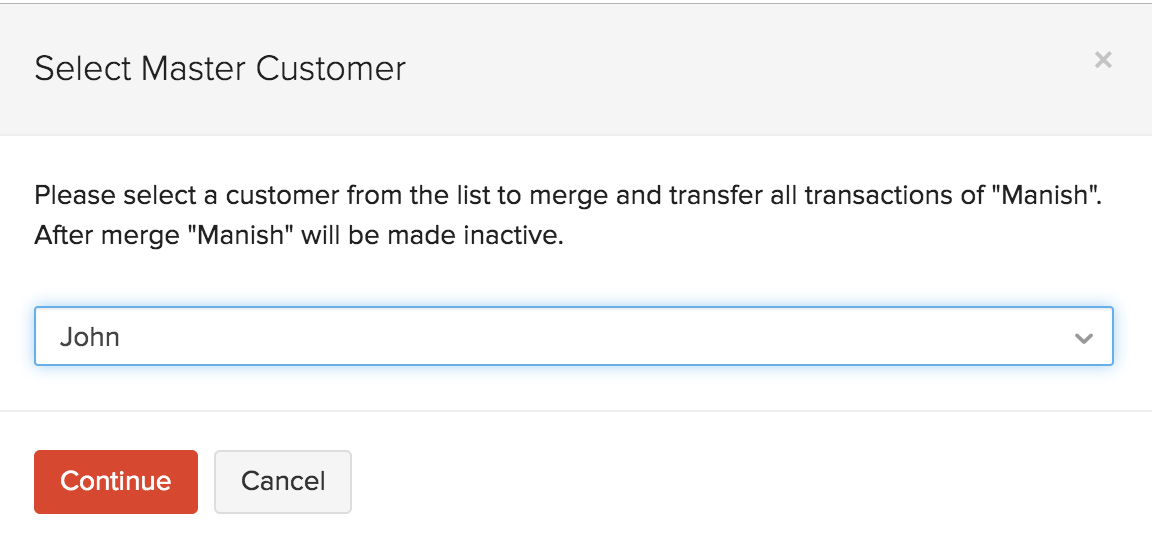Close the Select Master Customer dialog

(1103, 60)
